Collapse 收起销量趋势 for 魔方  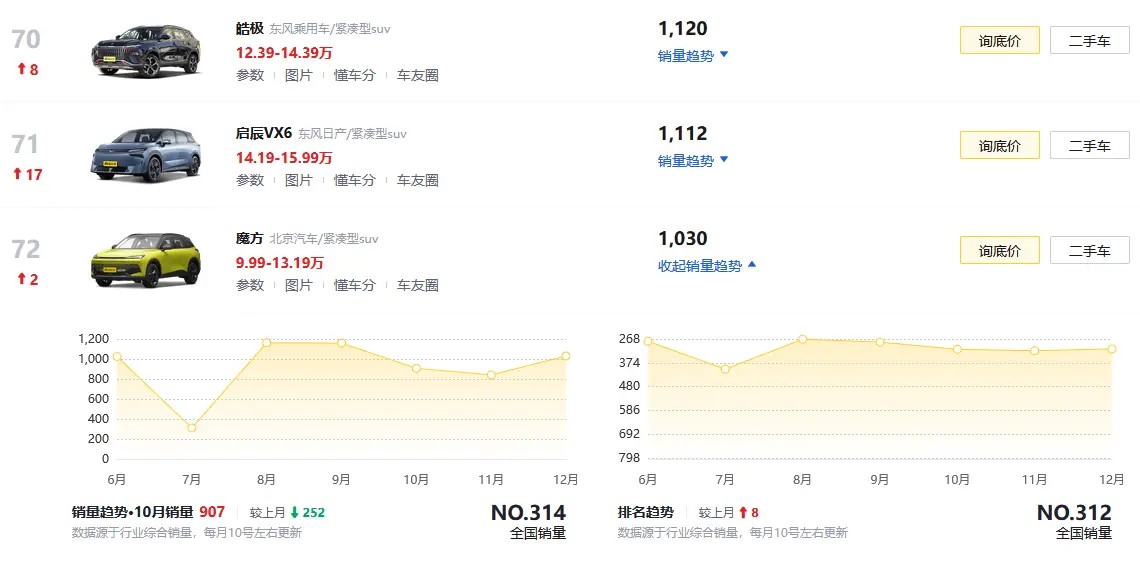coord(707,266)
